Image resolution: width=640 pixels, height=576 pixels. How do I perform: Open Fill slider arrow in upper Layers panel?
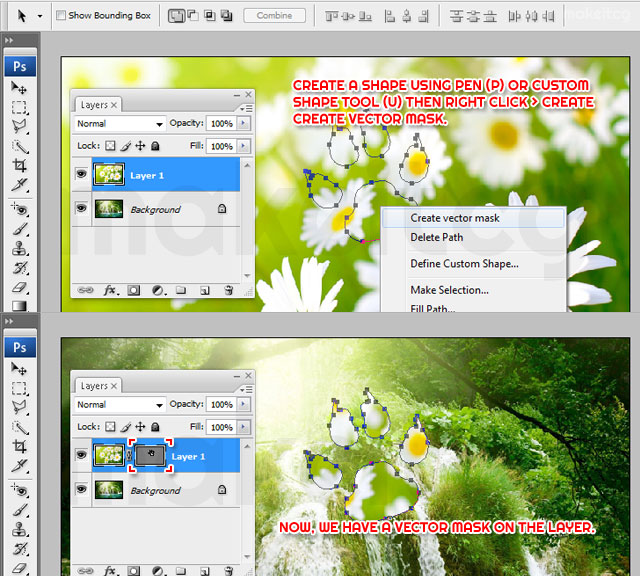point(244,146)
